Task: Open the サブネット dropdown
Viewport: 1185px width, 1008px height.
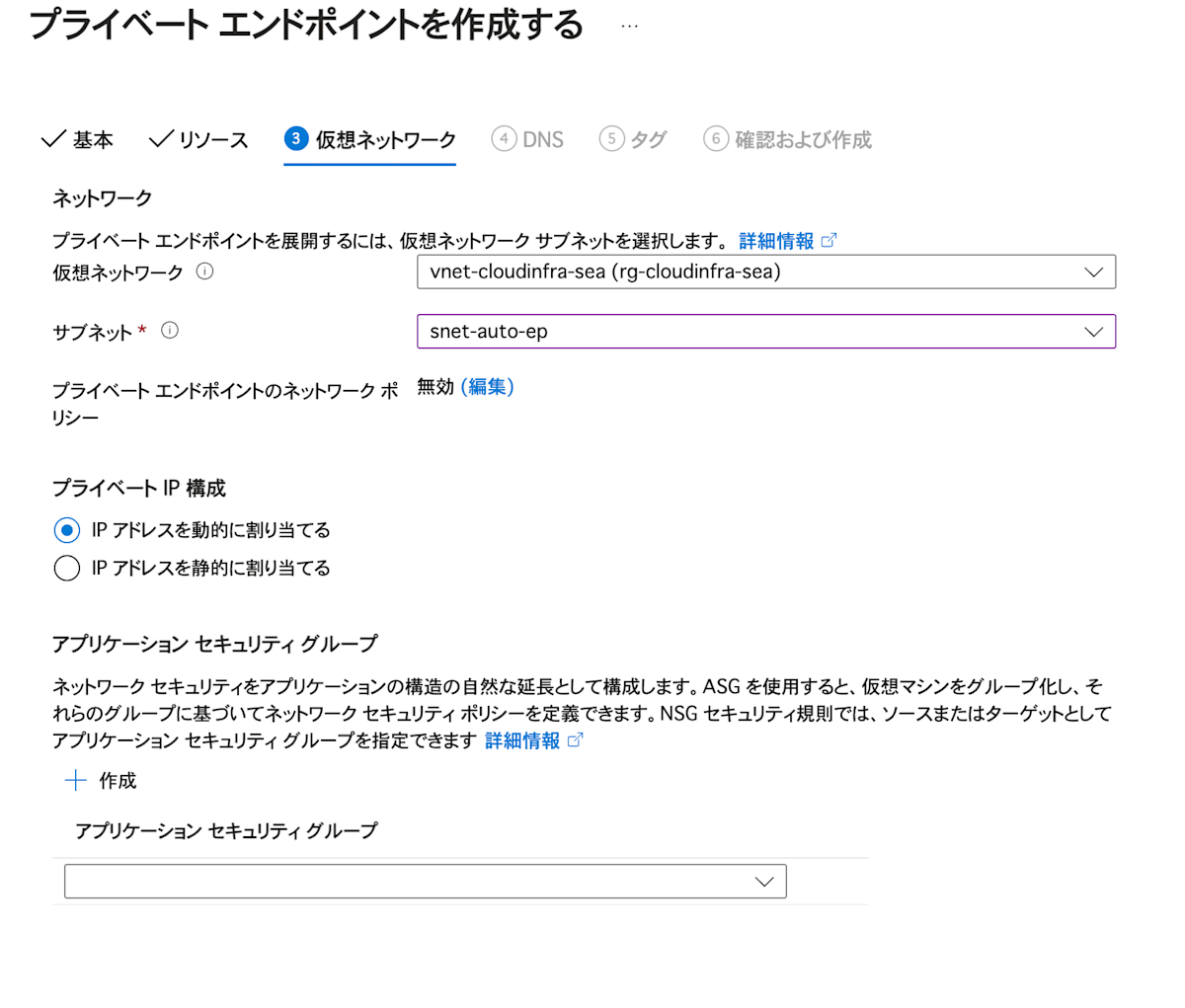Action: coord(1093,331)
